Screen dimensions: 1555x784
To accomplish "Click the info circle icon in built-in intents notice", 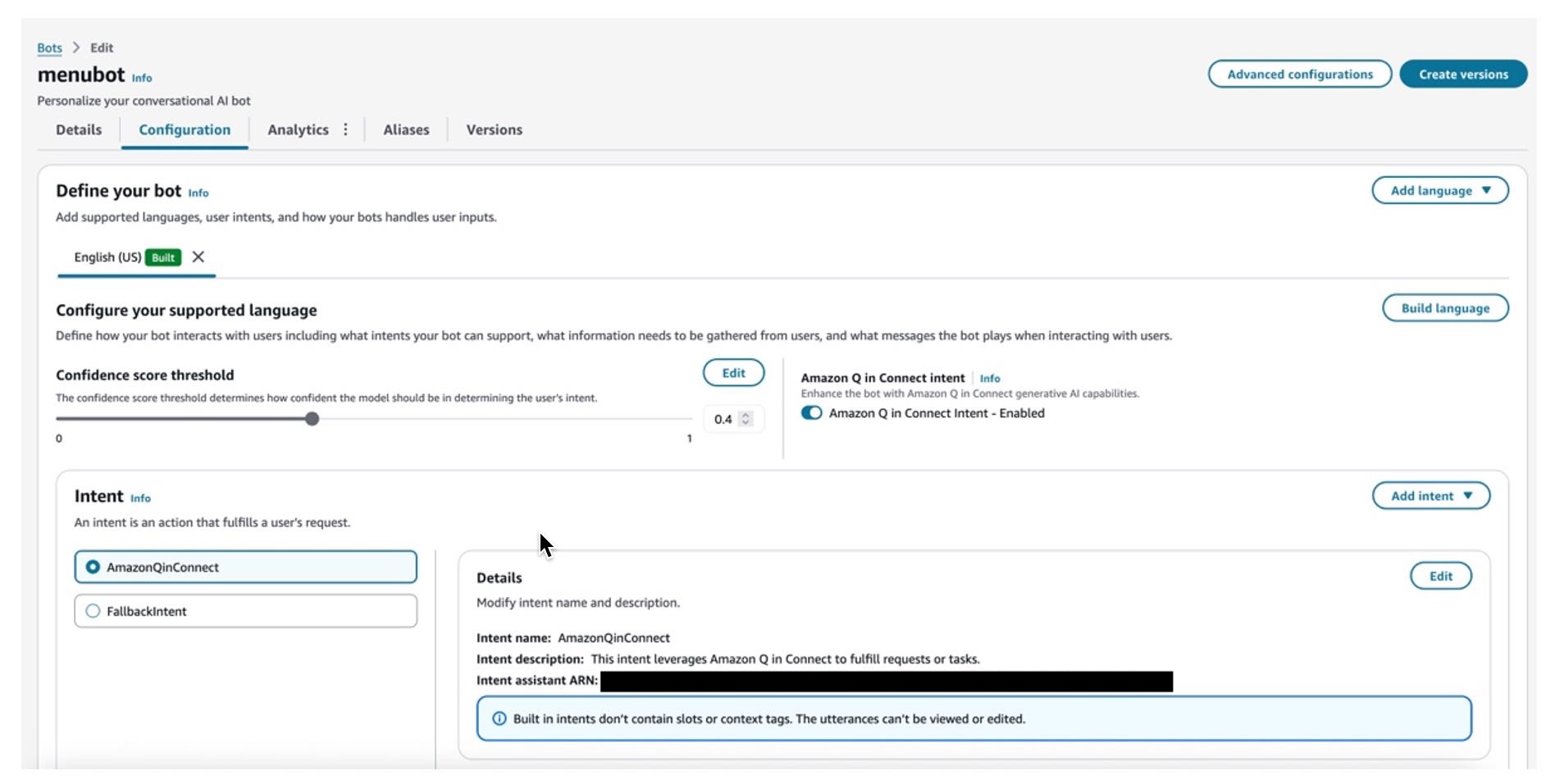I will coord(499,719).
